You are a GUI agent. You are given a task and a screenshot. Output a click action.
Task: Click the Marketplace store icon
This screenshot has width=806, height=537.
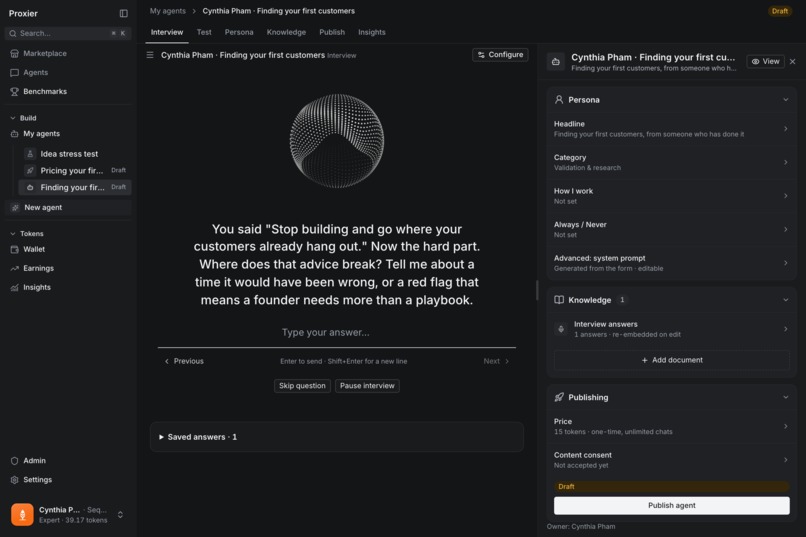pyautogui.click(x=14, y=53)
